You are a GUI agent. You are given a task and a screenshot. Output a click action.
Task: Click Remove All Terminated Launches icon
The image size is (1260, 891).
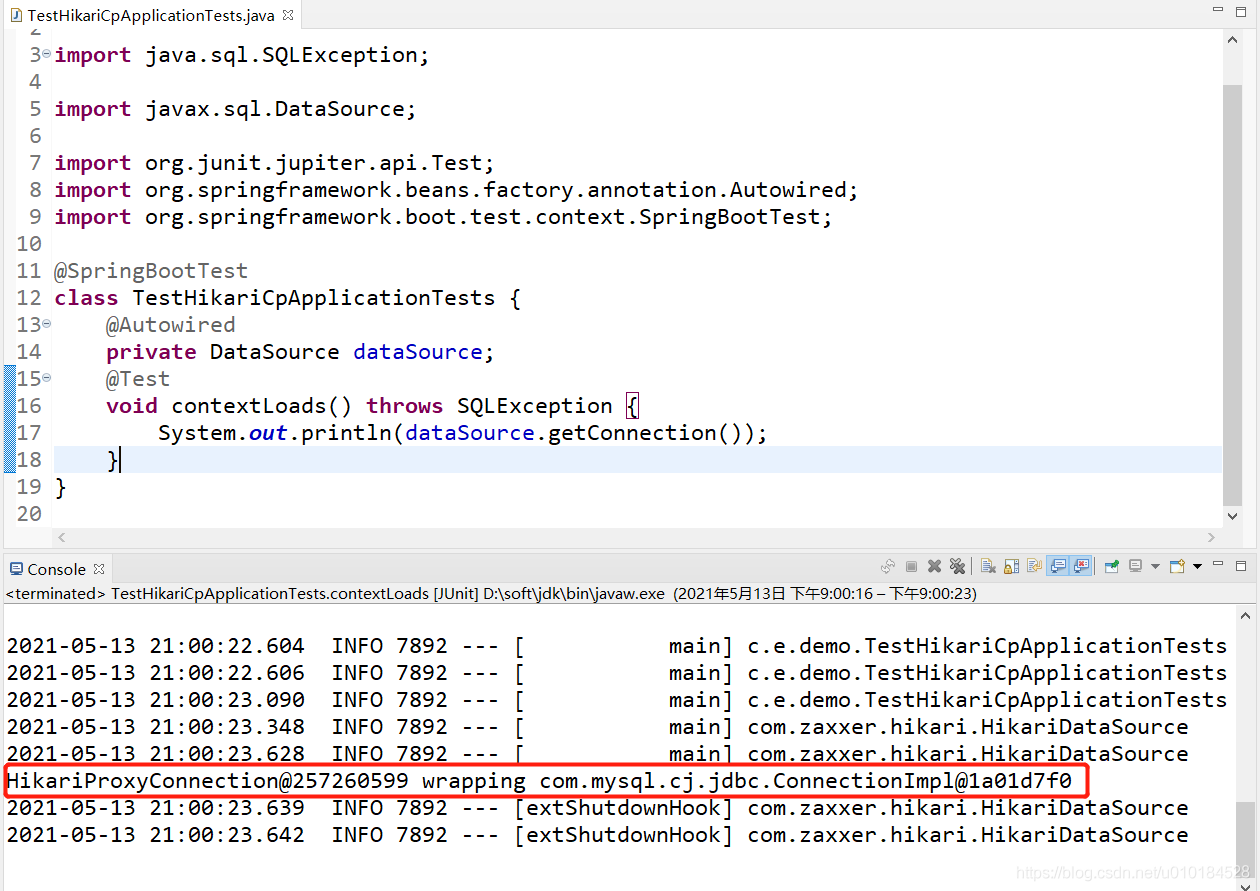(x=957, y=566)
